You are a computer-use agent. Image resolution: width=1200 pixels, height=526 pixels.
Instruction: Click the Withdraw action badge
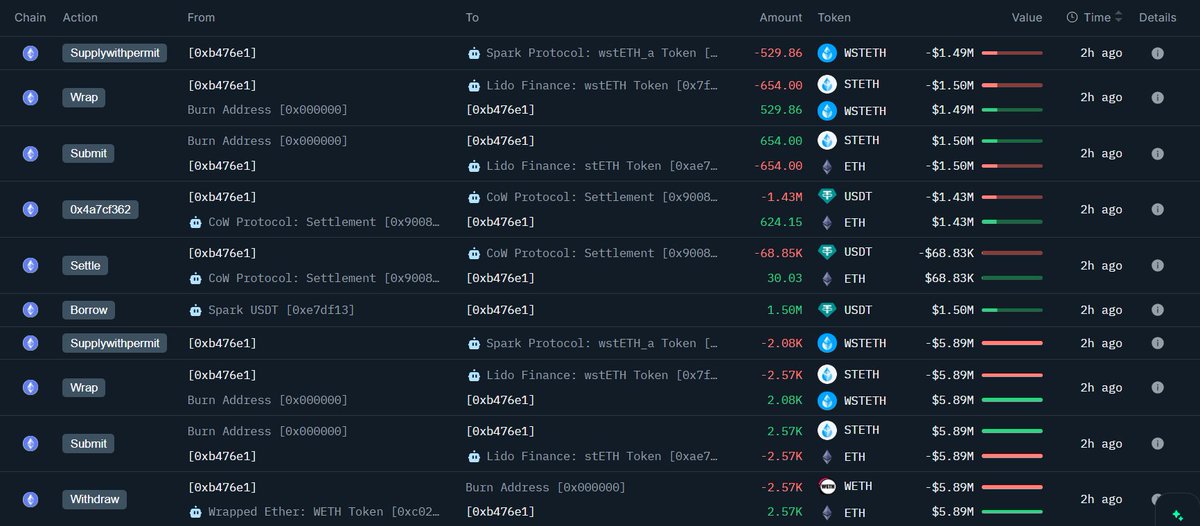(x=93, y=499)
